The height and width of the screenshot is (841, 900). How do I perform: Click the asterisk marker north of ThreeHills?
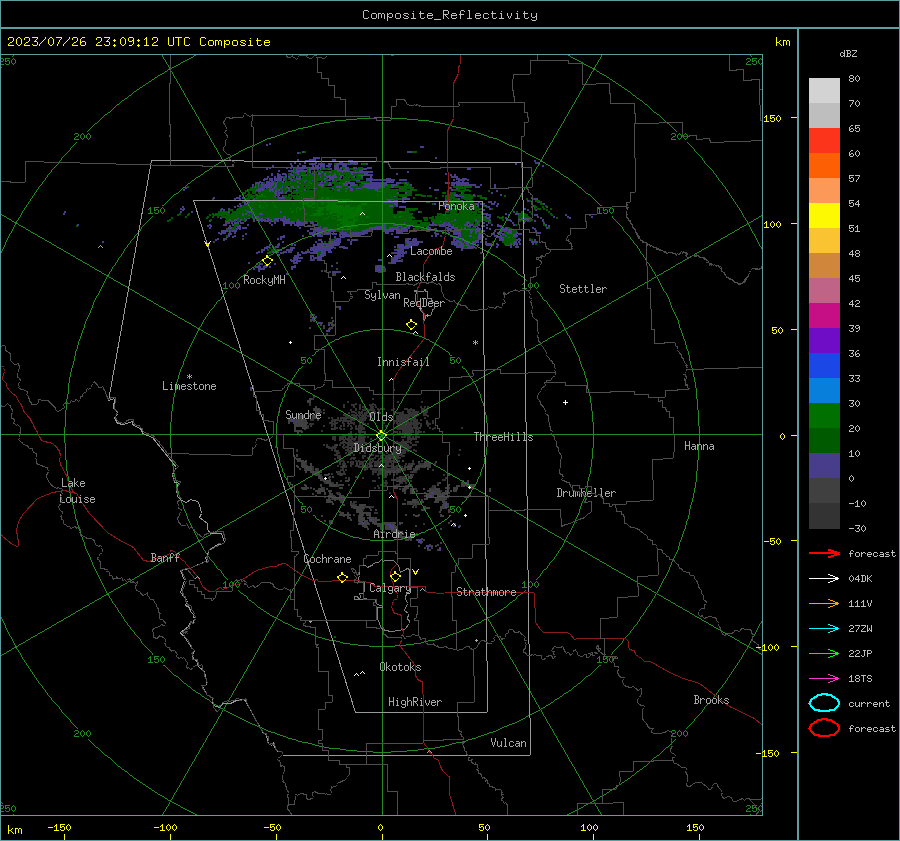pos(475,343)
